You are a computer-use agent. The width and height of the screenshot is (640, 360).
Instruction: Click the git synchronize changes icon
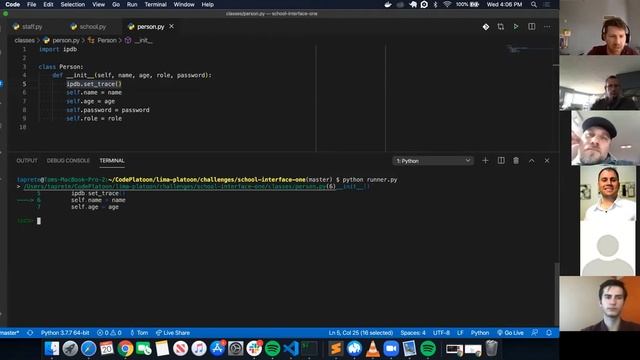30,333
